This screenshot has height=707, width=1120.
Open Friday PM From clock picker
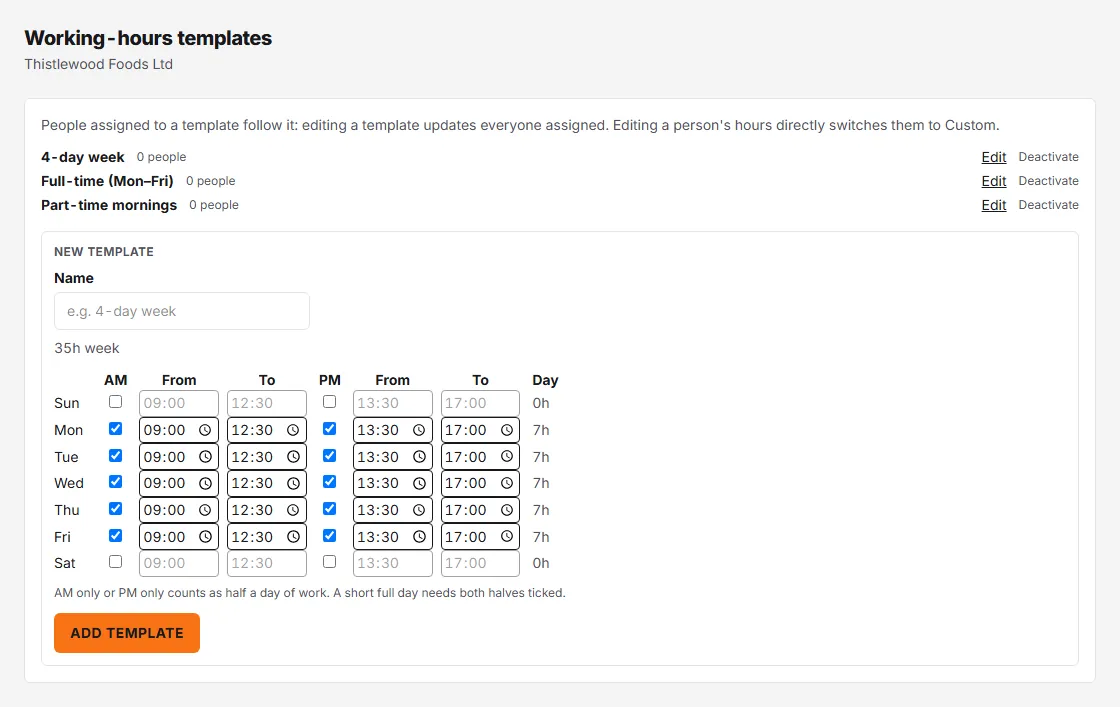tap(419, 536)
